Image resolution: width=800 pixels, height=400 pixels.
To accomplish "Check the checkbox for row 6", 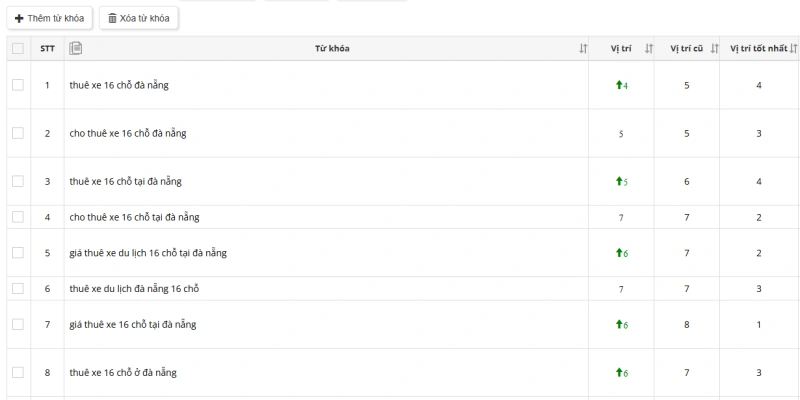I will coord(17,289).
